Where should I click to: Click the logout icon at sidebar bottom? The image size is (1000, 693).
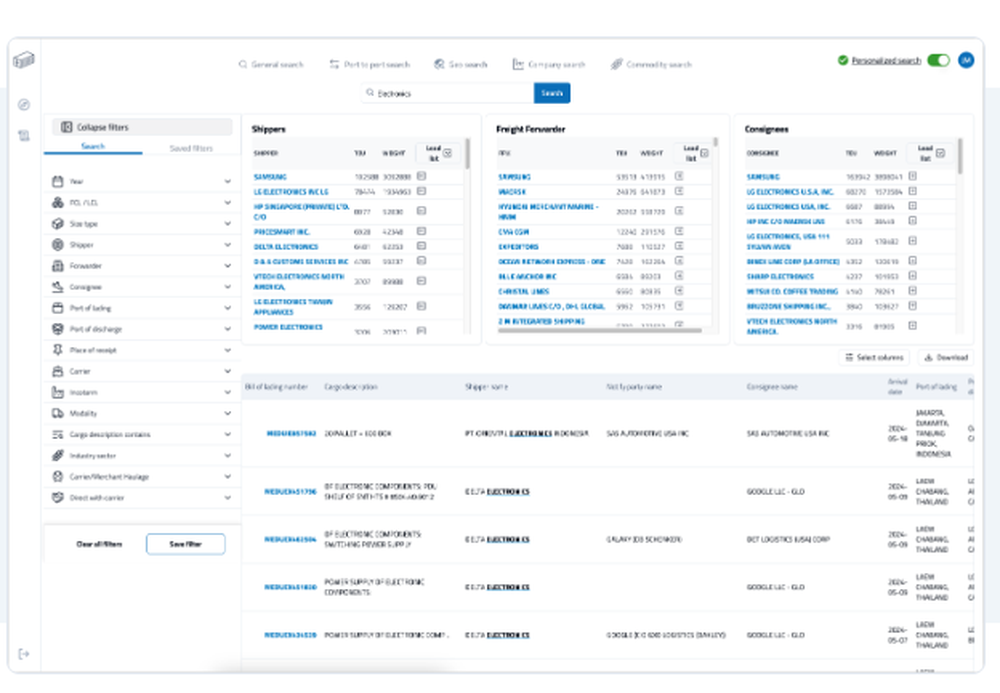click(x=24, y=654)
